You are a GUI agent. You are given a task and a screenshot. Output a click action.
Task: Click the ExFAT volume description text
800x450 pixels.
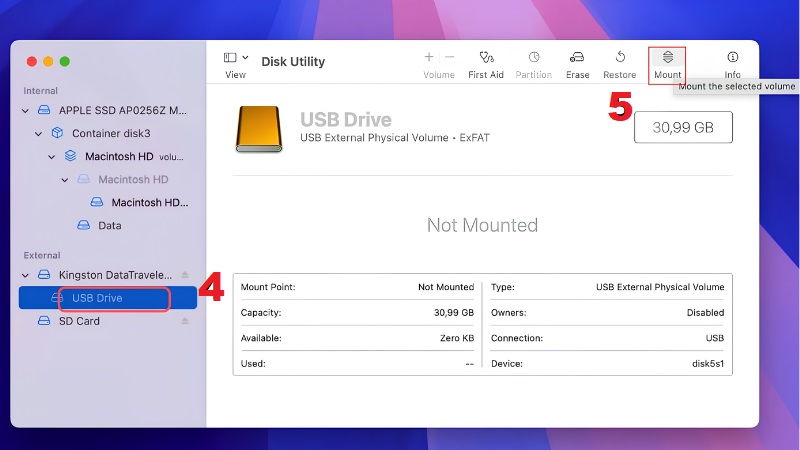pyautogui.click(x=394, y=138)
